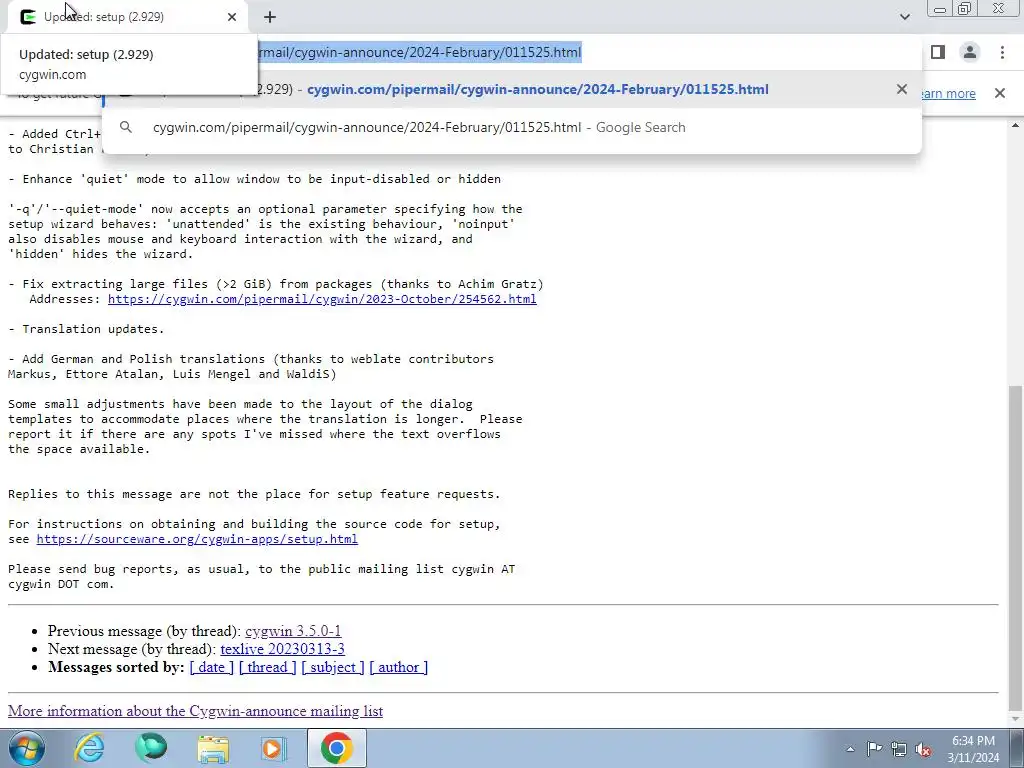Open a new browser tab

pyautogui.click(x=270, y=17)
